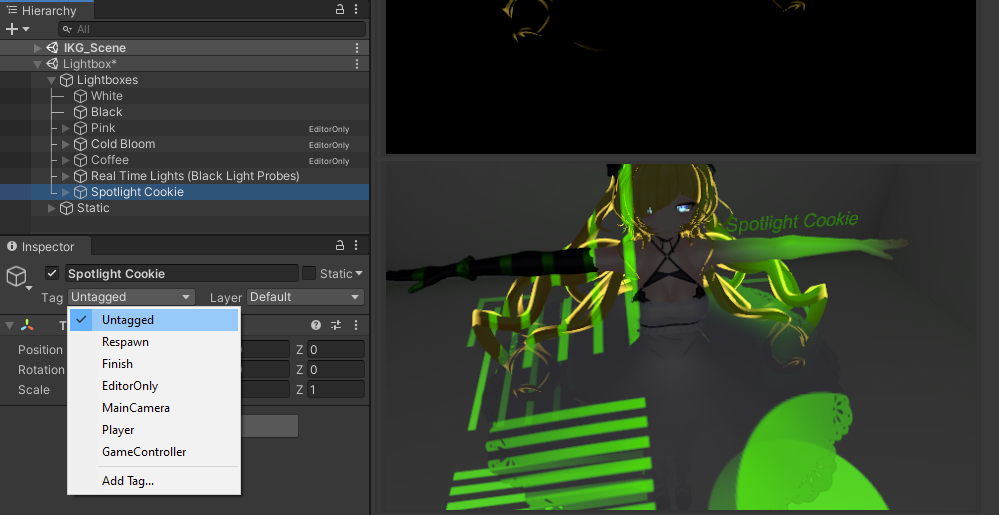Click the Spotlight Cookie label in viewport
The width and height of the screenshot is (999, 515).
coord(792,222)
